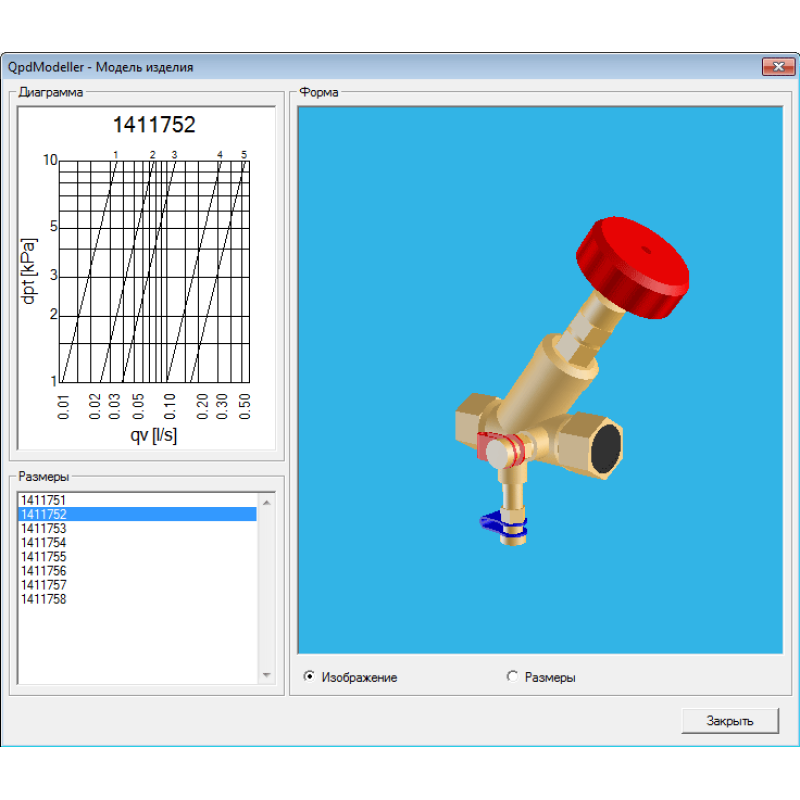
Task: Pick list entry 1411754
Action: click(44, 543)
